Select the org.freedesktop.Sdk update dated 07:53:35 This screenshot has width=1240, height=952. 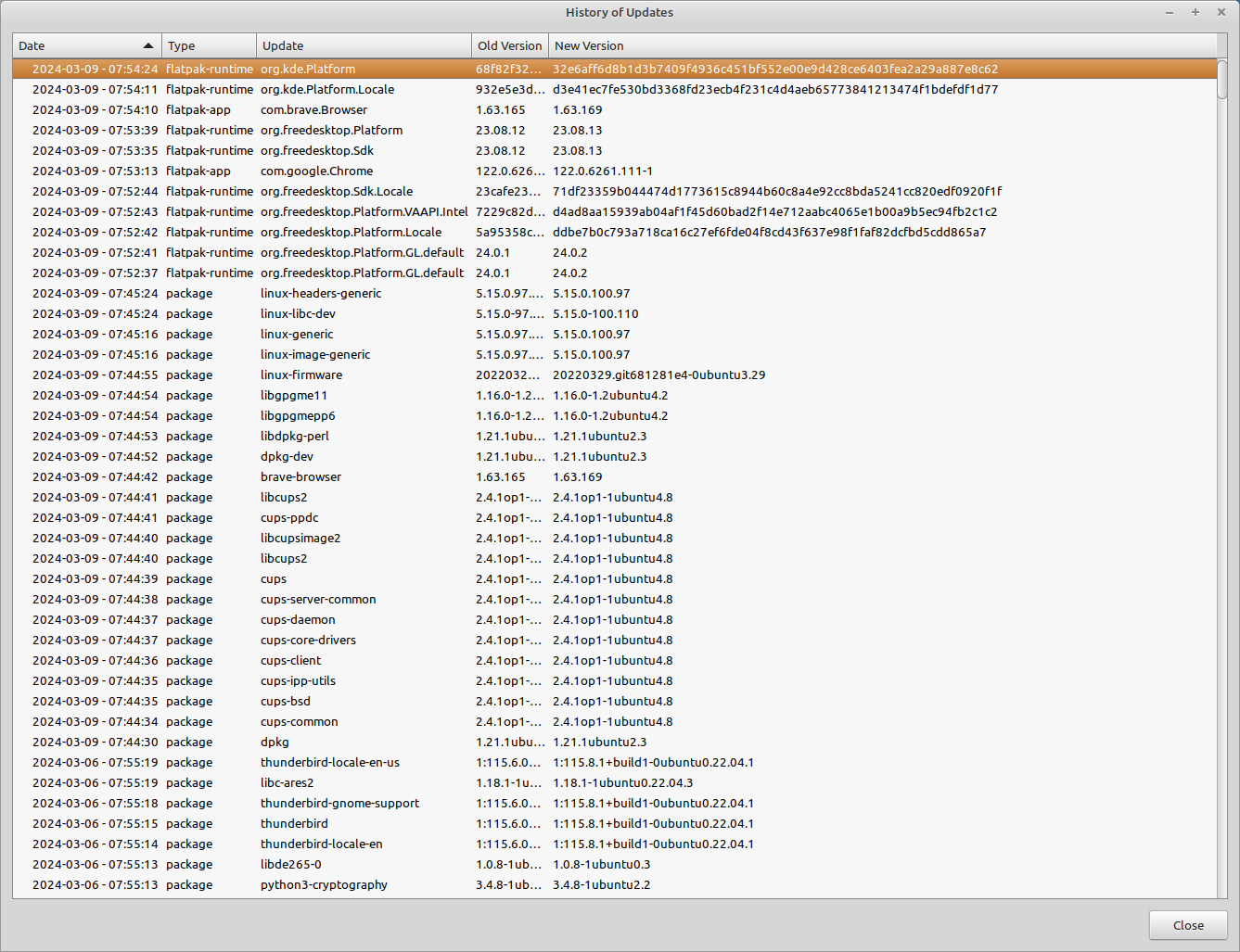pyautogui.click(x=614, y=150)
